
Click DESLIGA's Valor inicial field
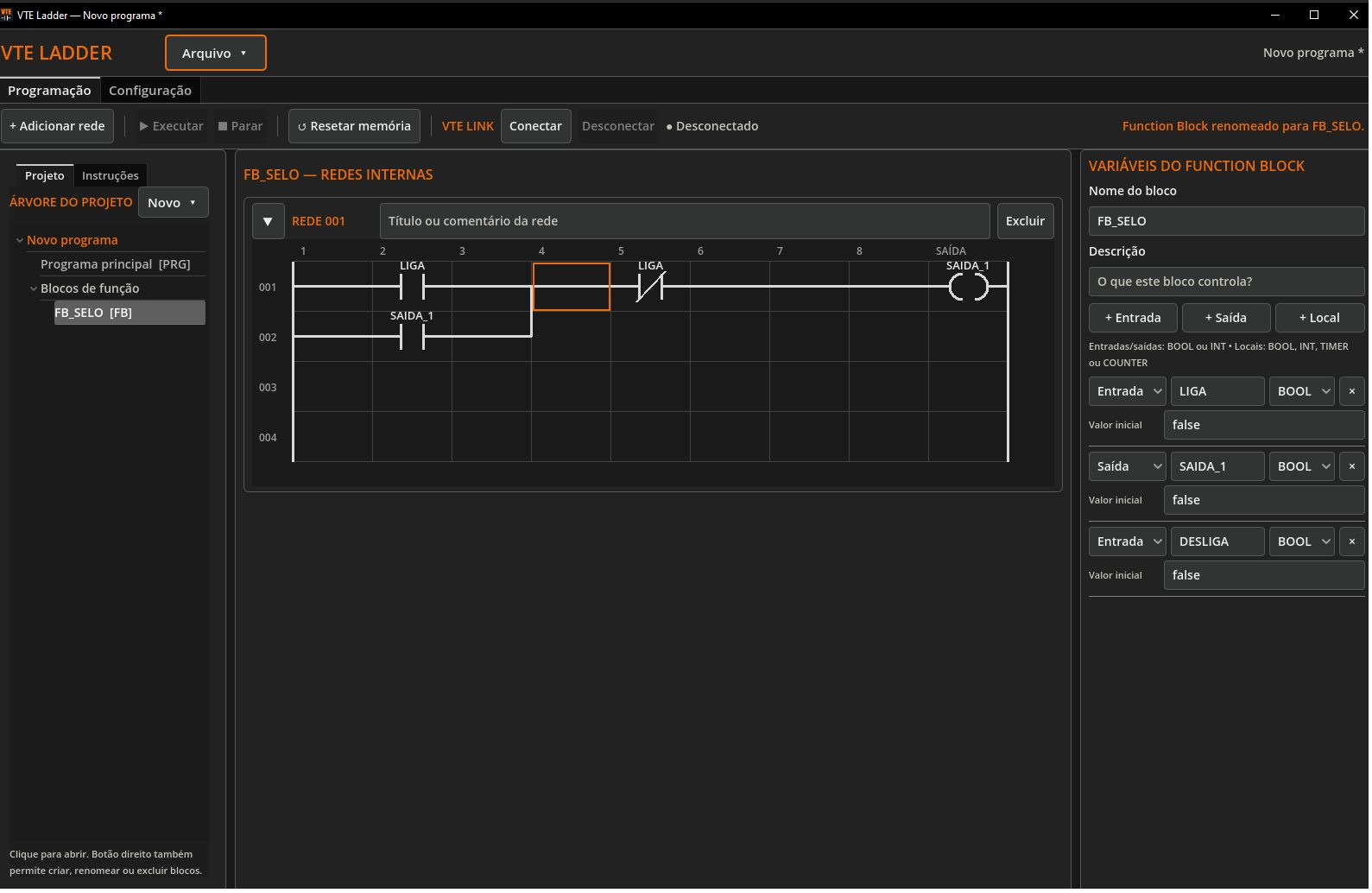pyautogui.click(x=1264, y=575)
